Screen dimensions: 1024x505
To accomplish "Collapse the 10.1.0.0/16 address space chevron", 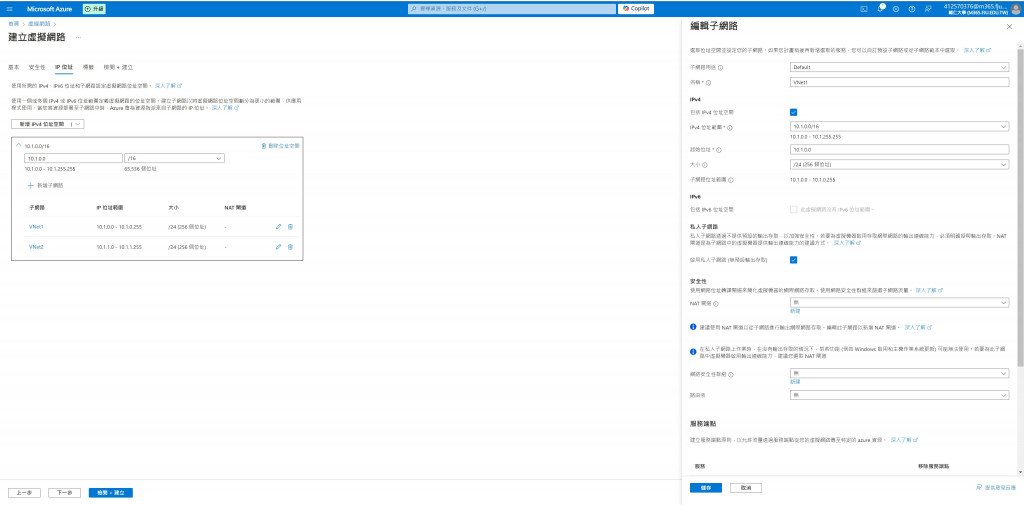I will [x=18, y=146].
